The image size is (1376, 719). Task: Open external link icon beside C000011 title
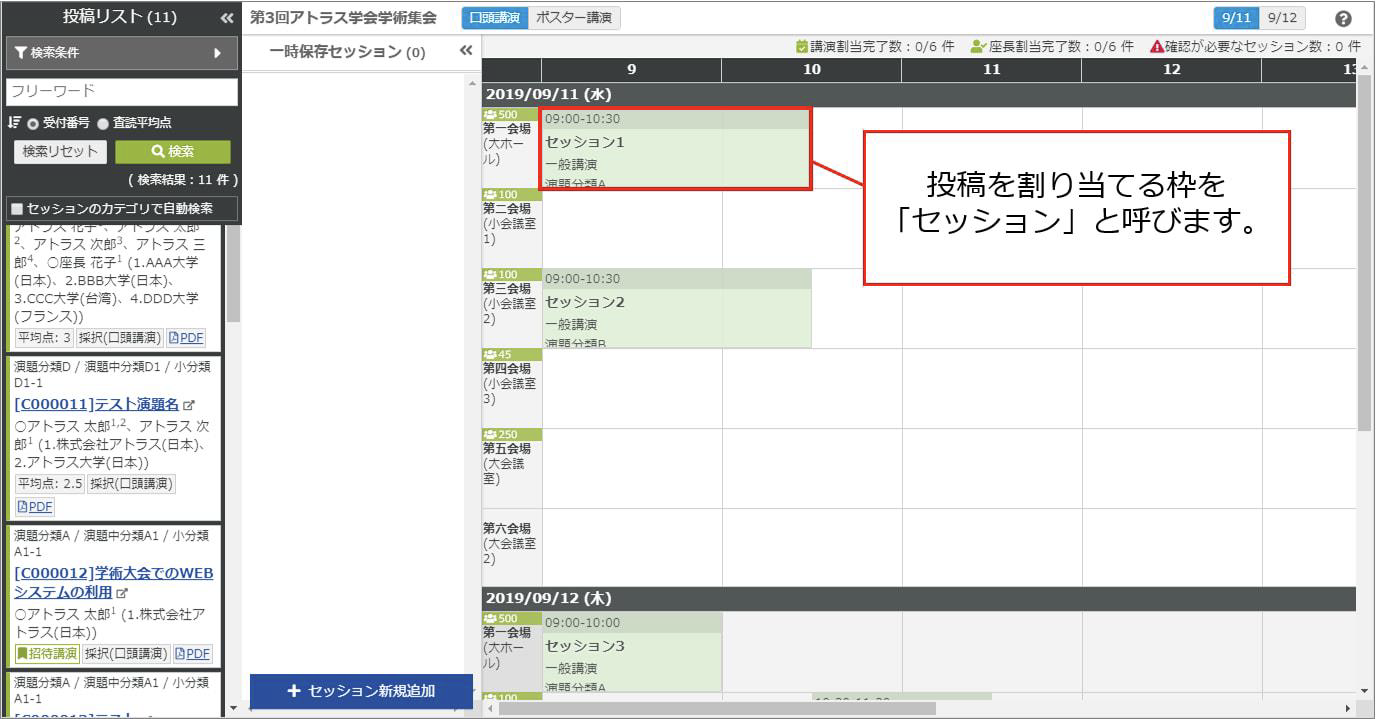pyautogui.click(x=189, y=405)
